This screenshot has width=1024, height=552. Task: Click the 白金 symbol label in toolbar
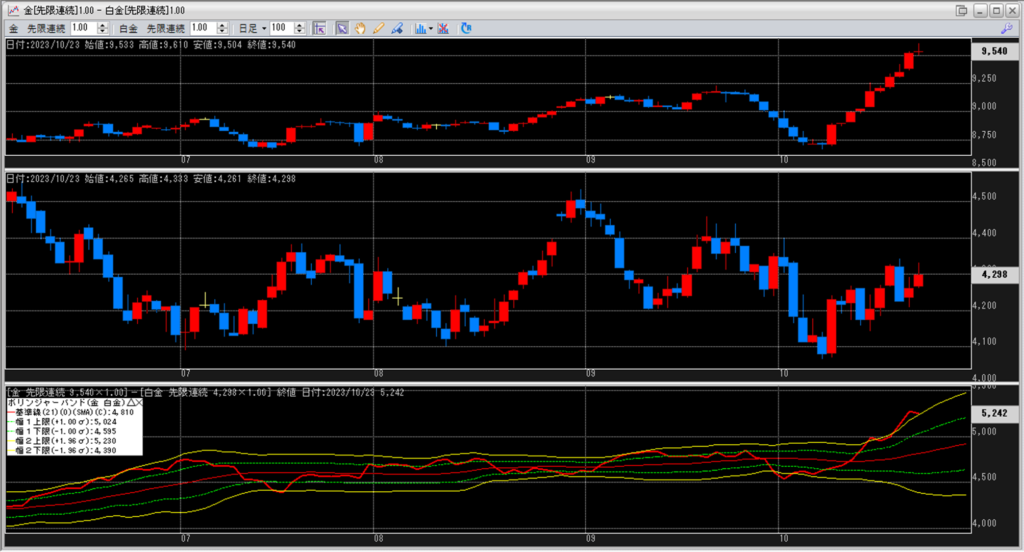coord(128,28)
